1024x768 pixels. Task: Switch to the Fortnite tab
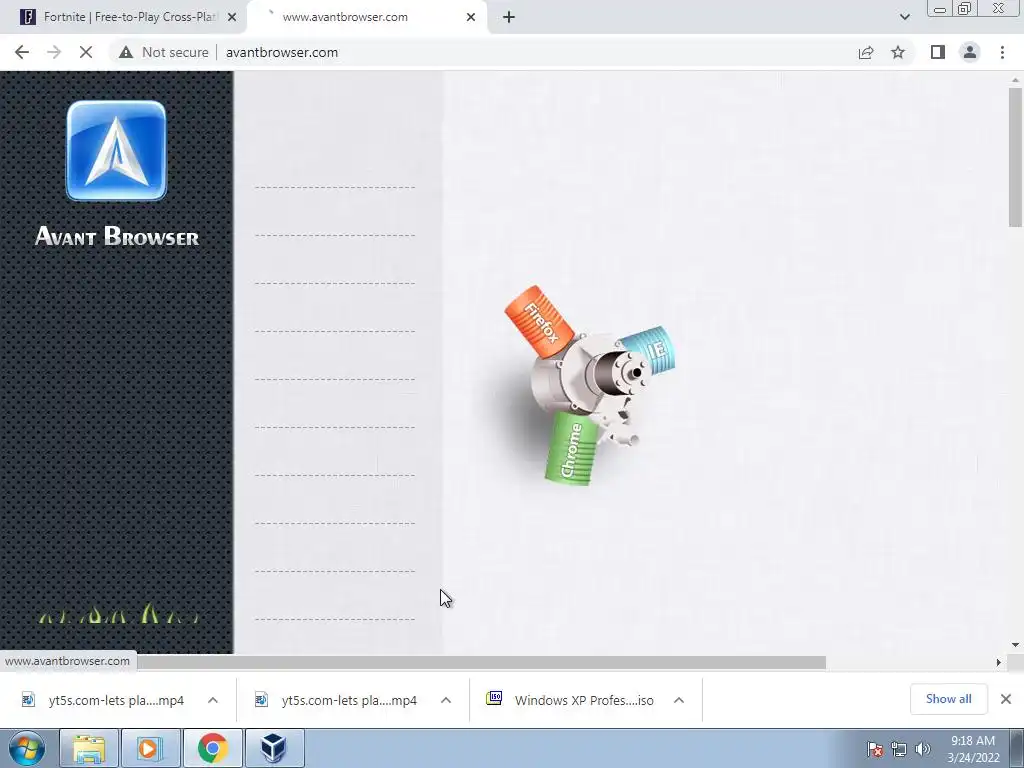click(124, 18)
